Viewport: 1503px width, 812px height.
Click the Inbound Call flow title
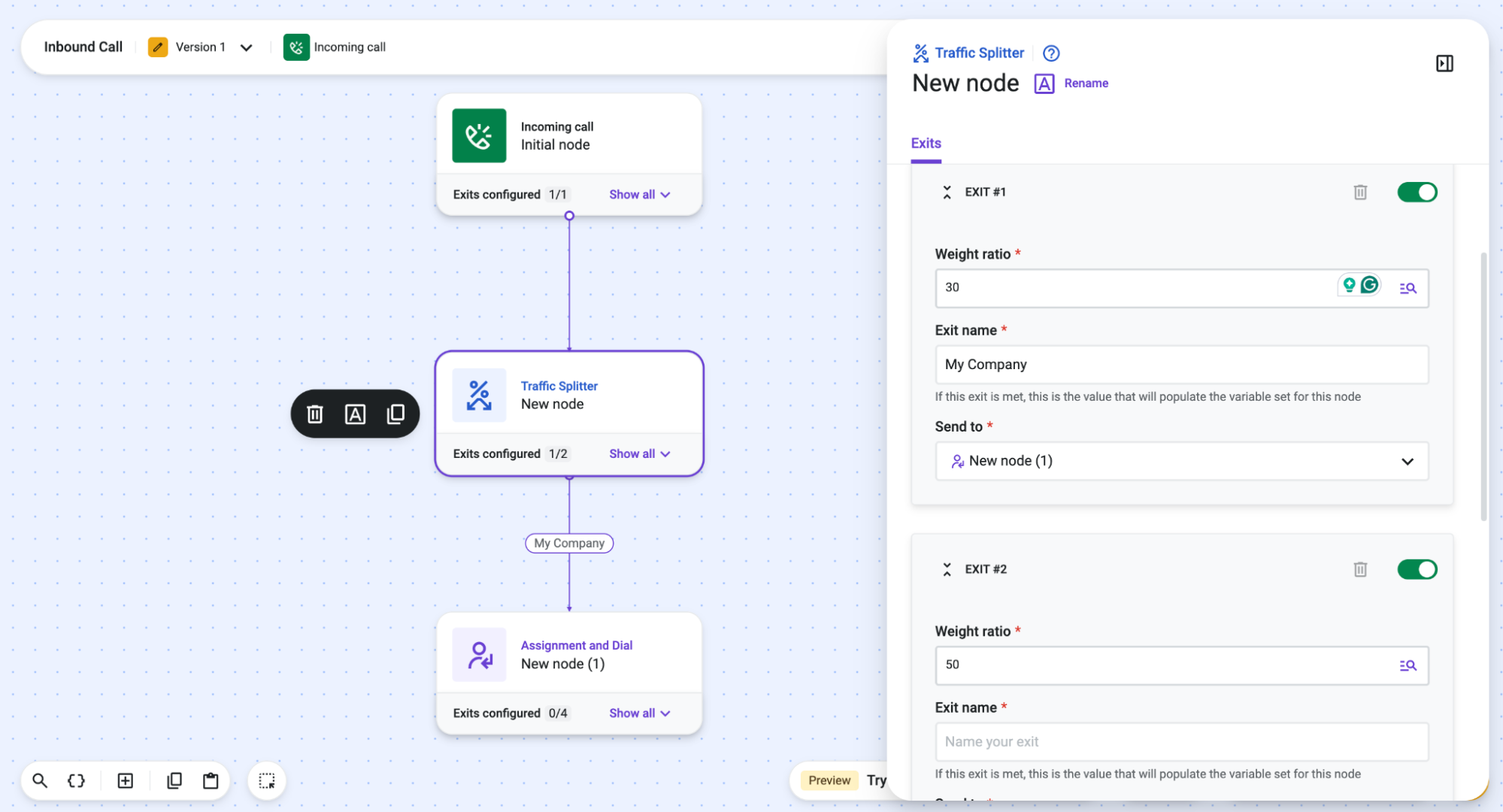click(83, 47)
